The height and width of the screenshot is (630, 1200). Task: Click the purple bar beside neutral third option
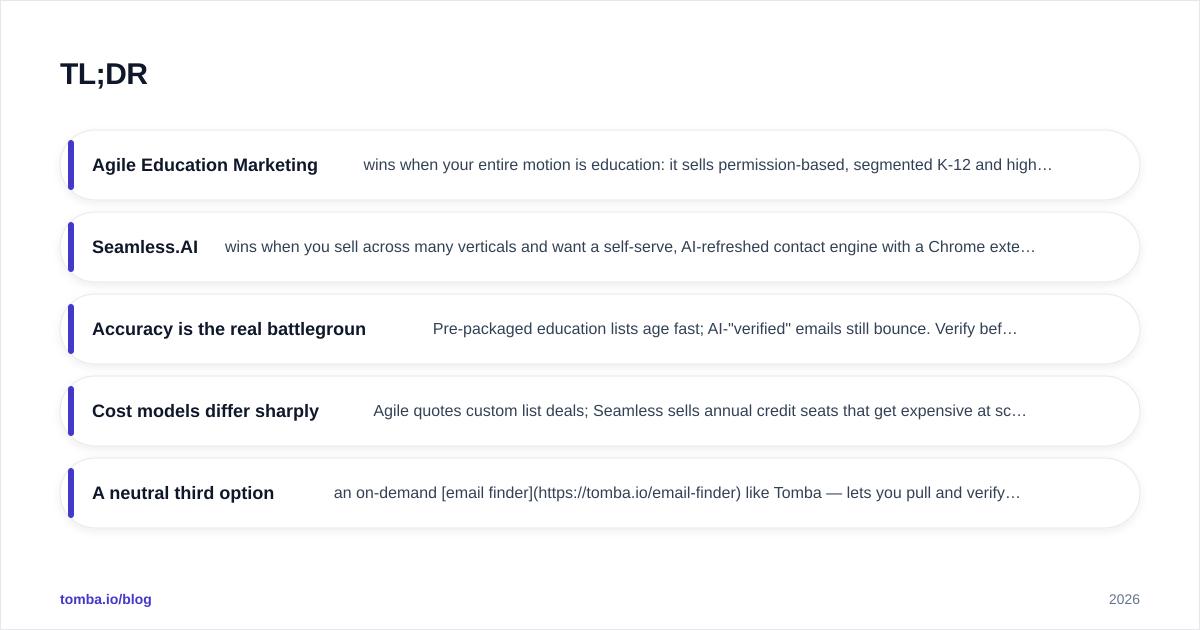[x=71, y=493]
